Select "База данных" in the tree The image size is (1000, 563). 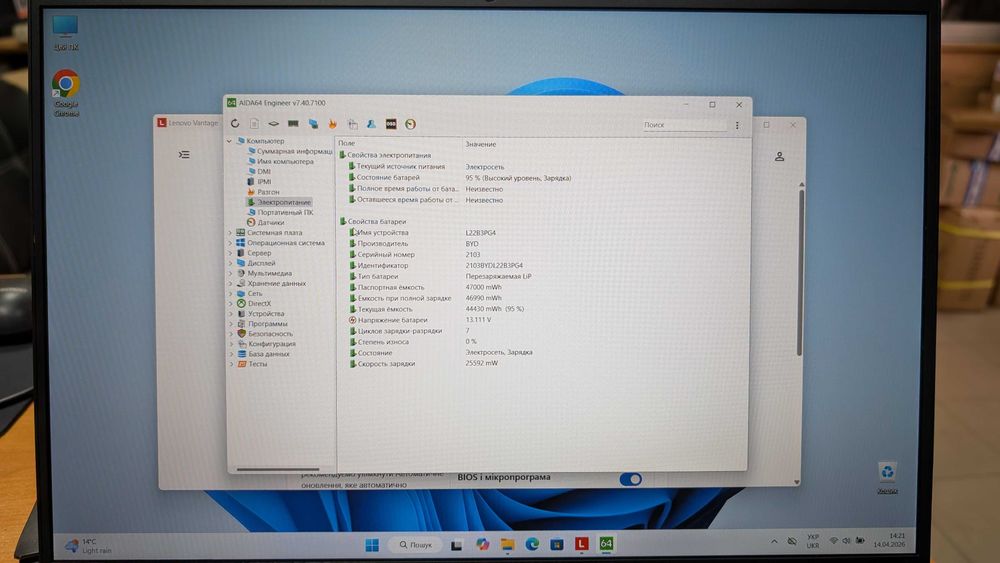(263, 354)
